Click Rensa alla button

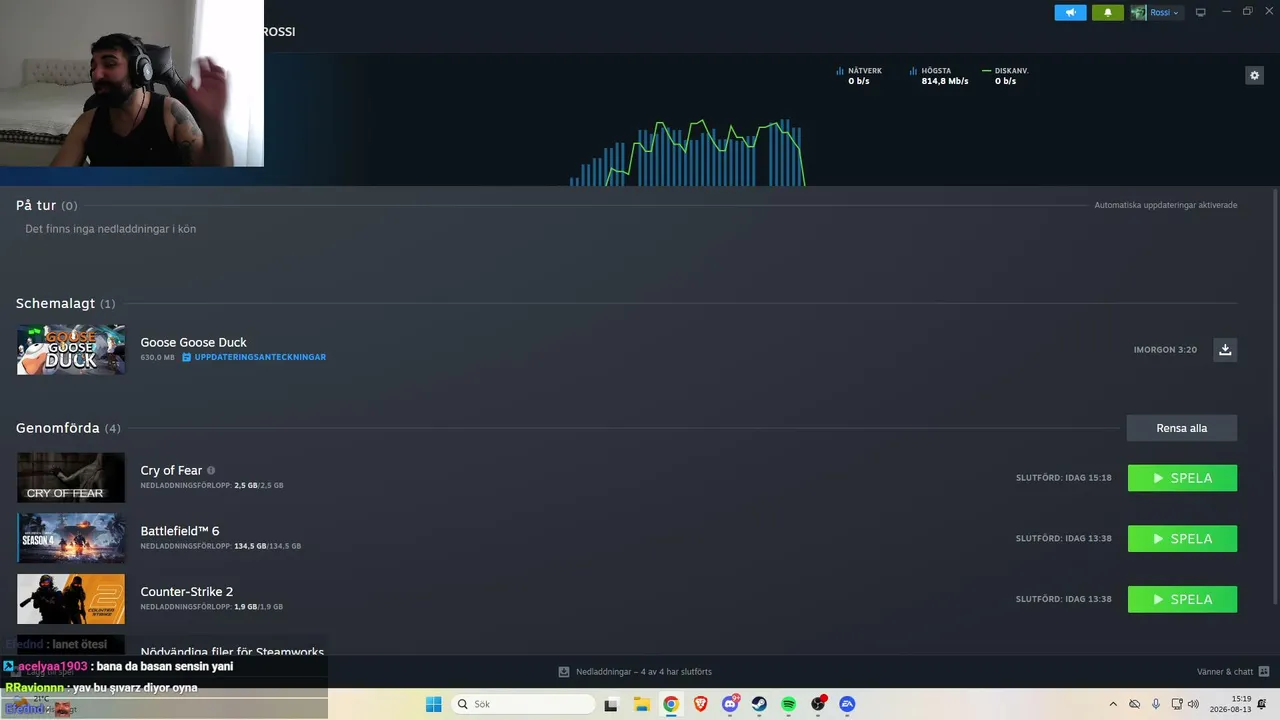click(x=1182, y=428)
